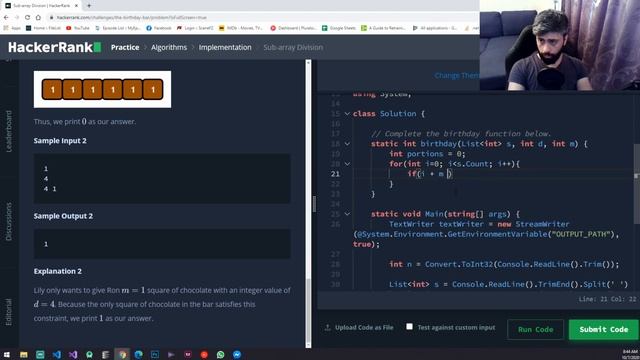Click the 'static void Main' line
Viewport: 640px width, 360px height.
[x=445, y=214]
